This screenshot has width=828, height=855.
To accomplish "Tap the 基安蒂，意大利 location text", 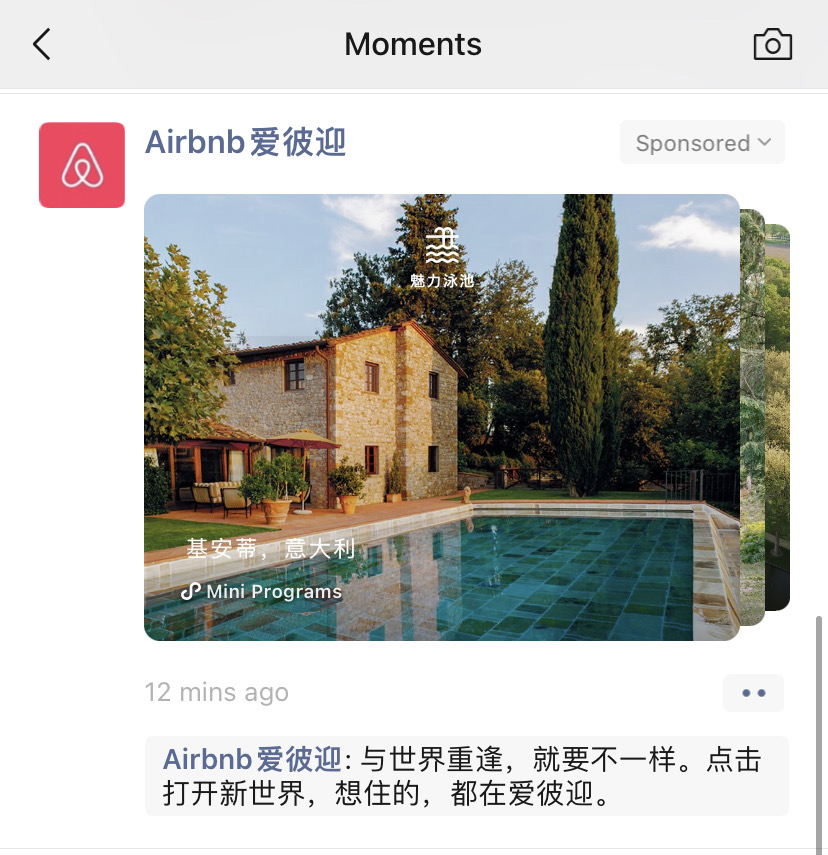I will point(271,549).
